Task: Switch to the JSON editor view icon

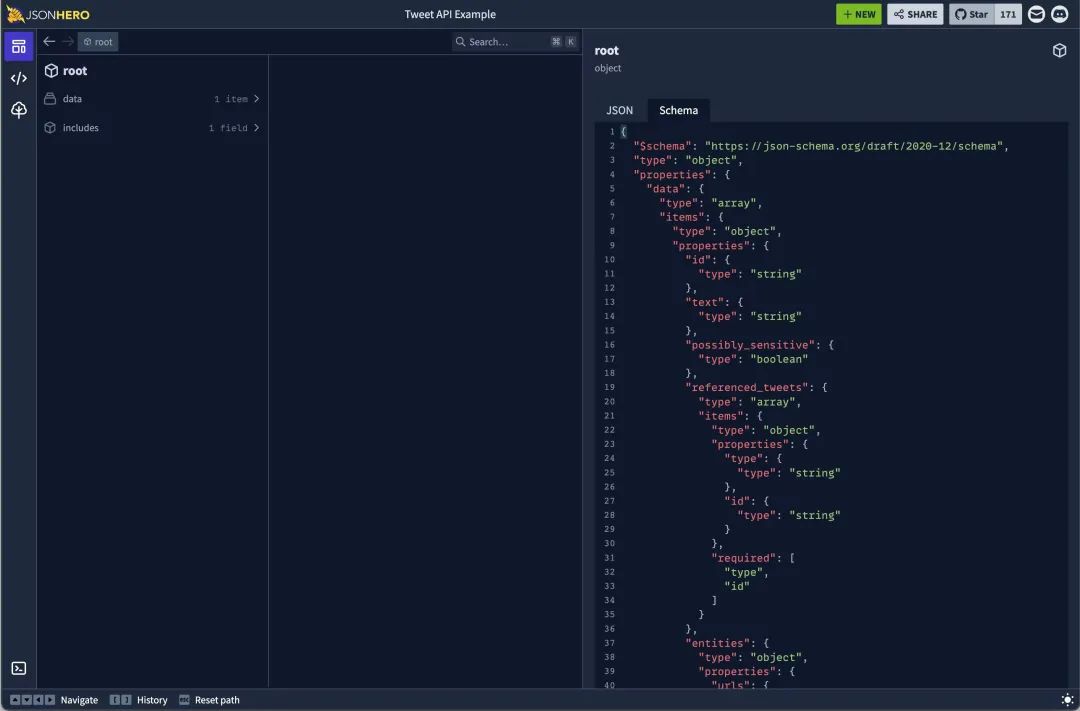Action: (x=18, y=77)
